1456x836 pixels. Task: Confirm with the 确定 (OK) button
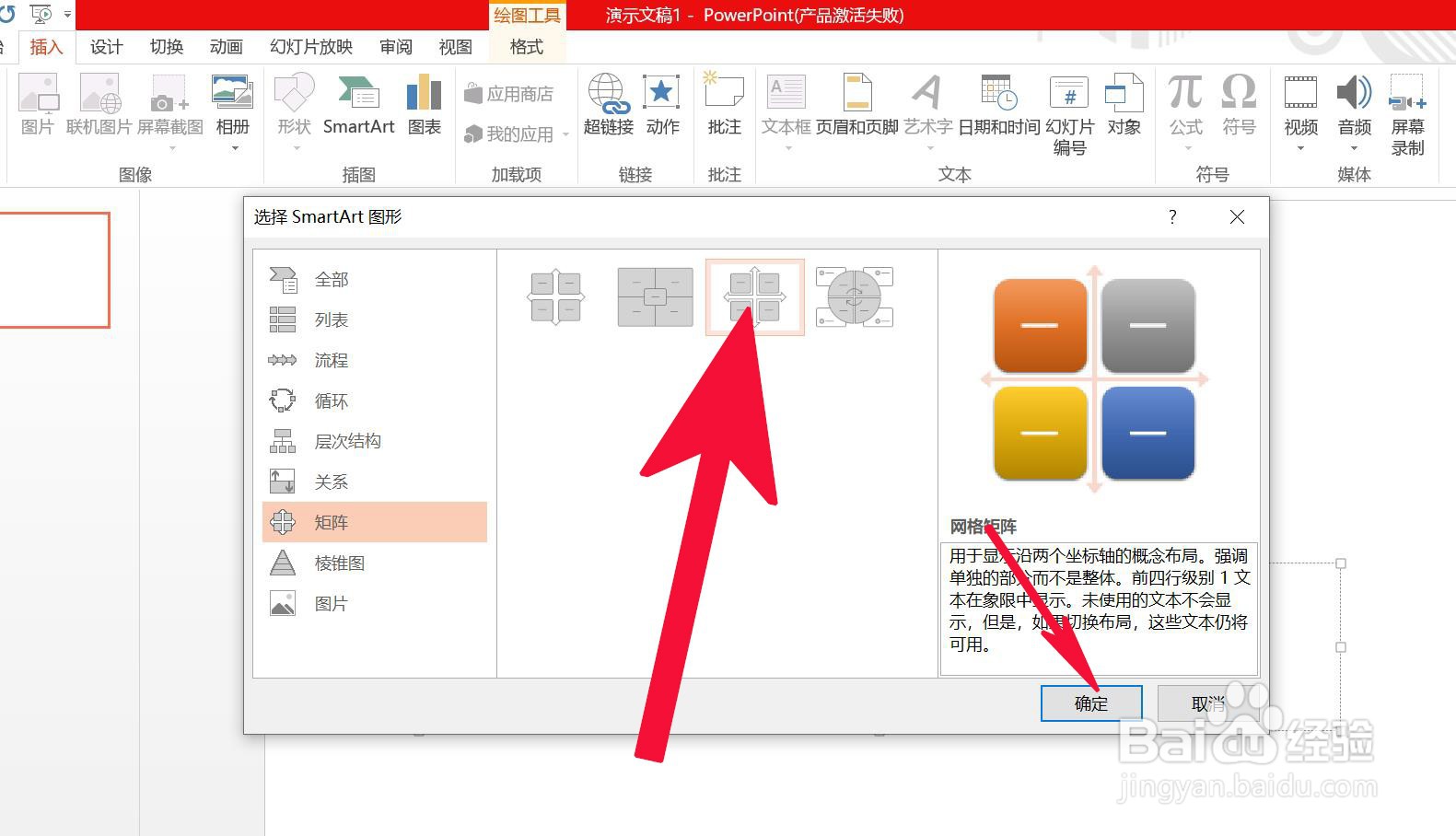click(x=1091, y=703)
